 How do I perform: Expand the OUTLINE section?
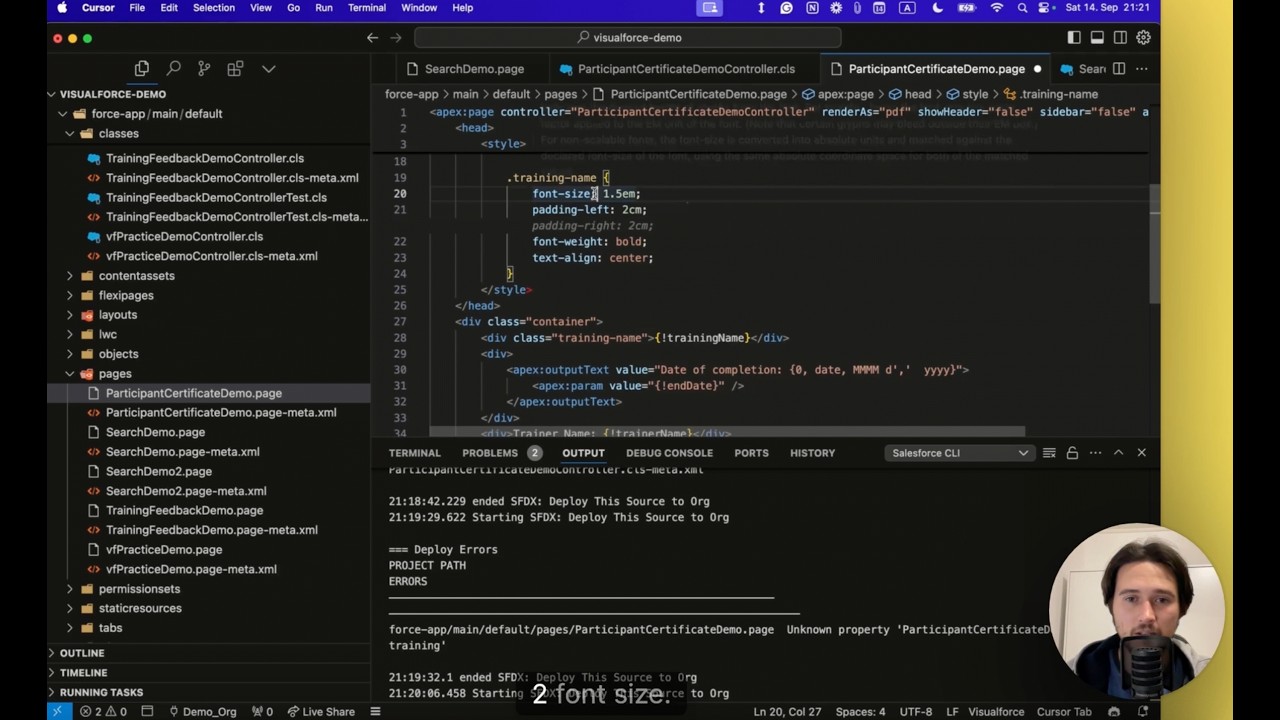tap(82, 653)
